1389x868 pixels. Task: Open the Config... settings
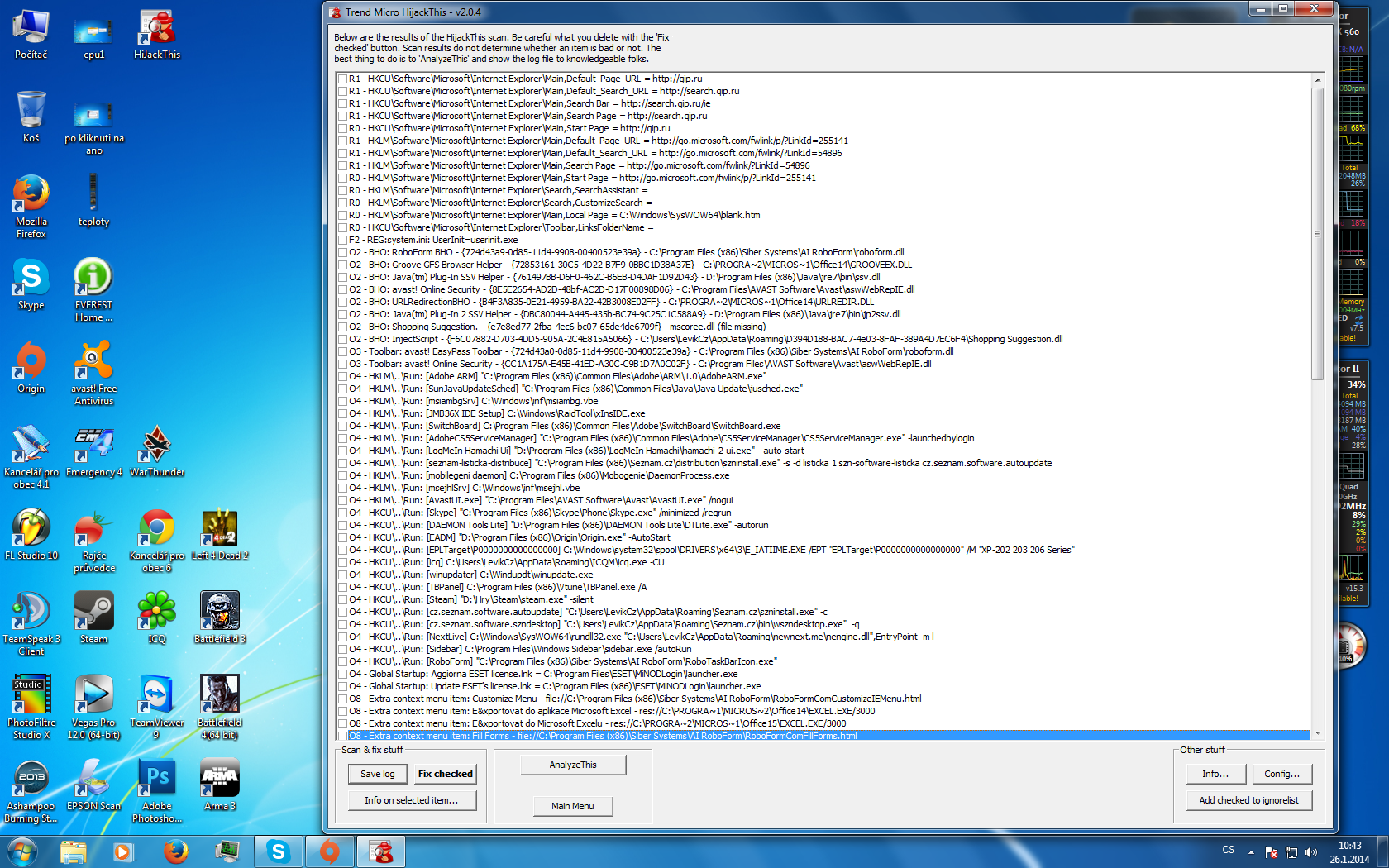(x=1282, y=774)
